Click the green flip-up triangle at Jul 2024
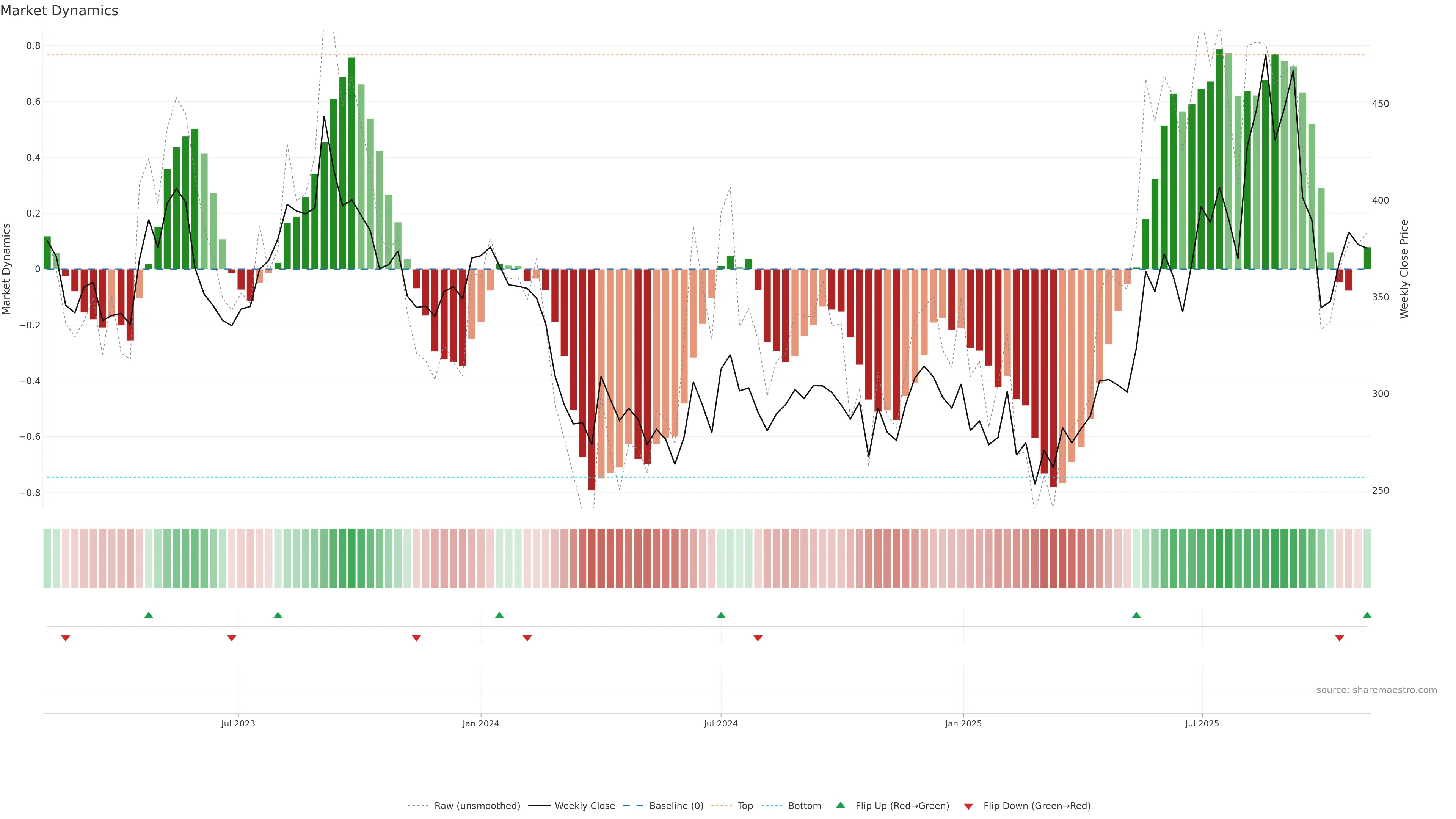Viewport: 1456px width, 819px height. 721,615
